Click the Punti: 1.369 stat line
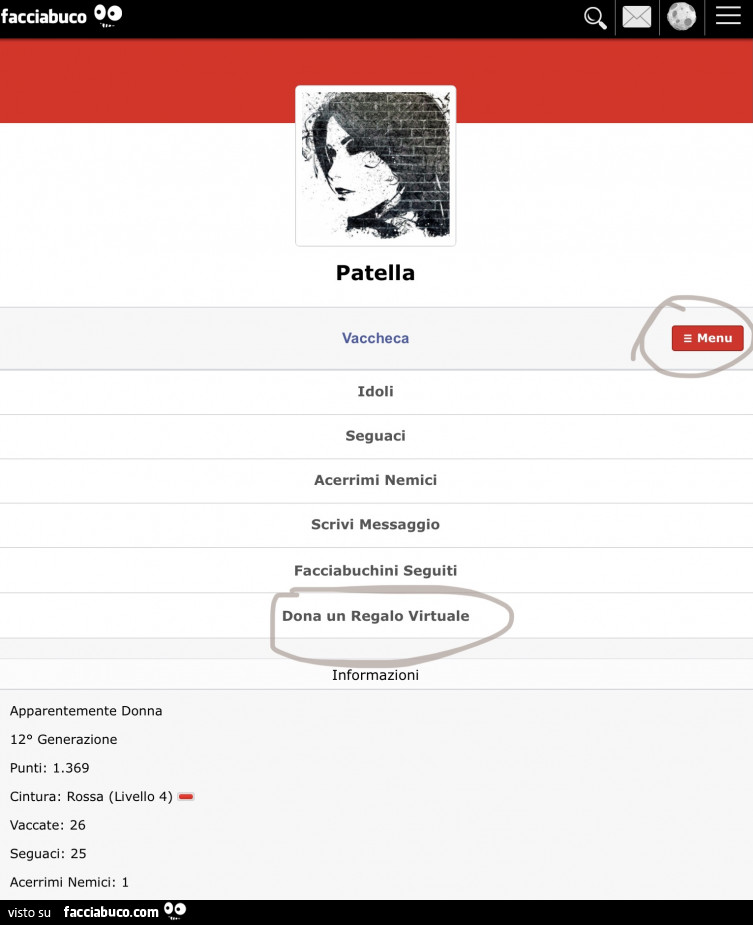This screenshot has height=925, width=753. [x=50, y=768]
